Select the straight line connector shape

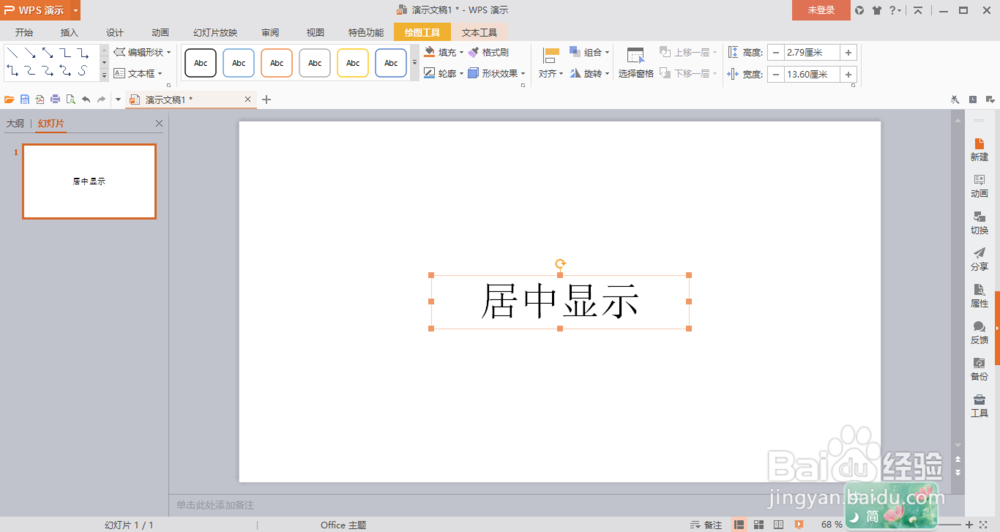[12, 53]
